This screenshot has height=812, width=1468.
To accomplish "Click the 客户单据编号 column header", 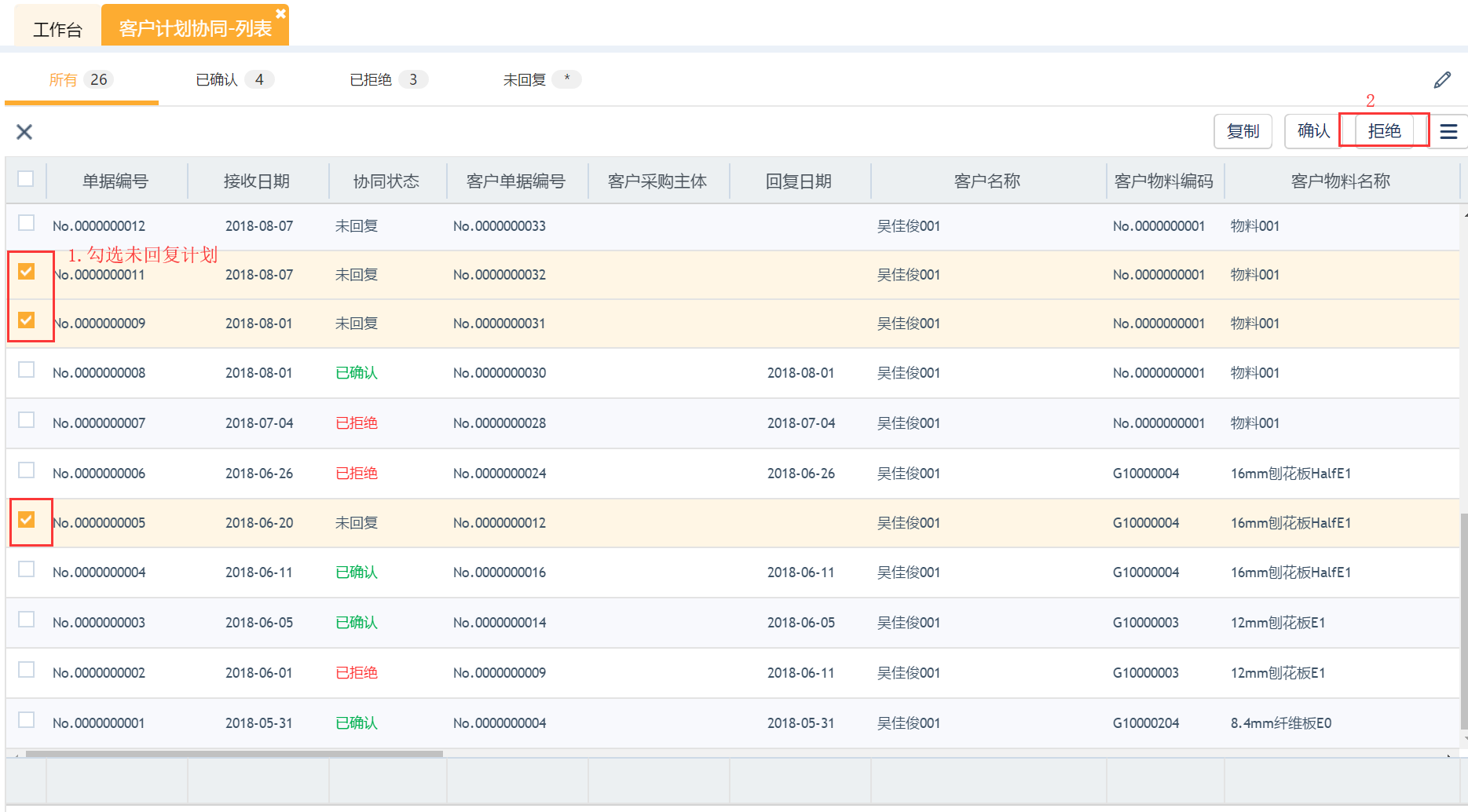I will click(516, 181).
